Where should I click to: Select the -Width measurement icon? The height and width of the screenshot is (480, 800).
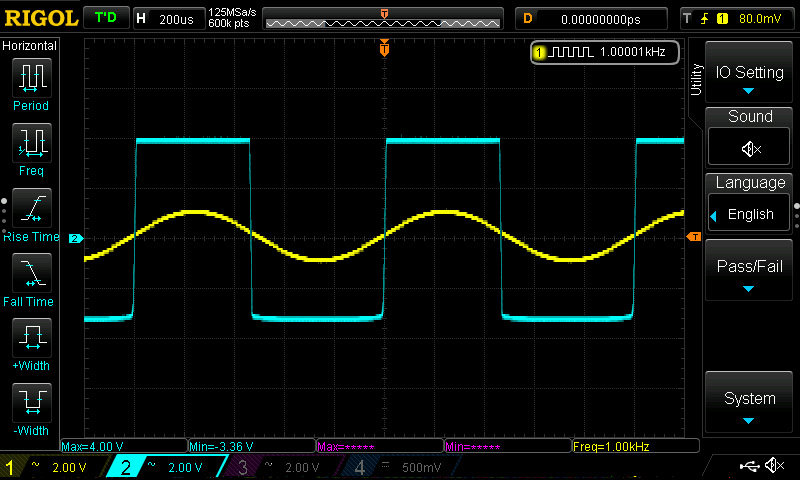click(32, 402)
